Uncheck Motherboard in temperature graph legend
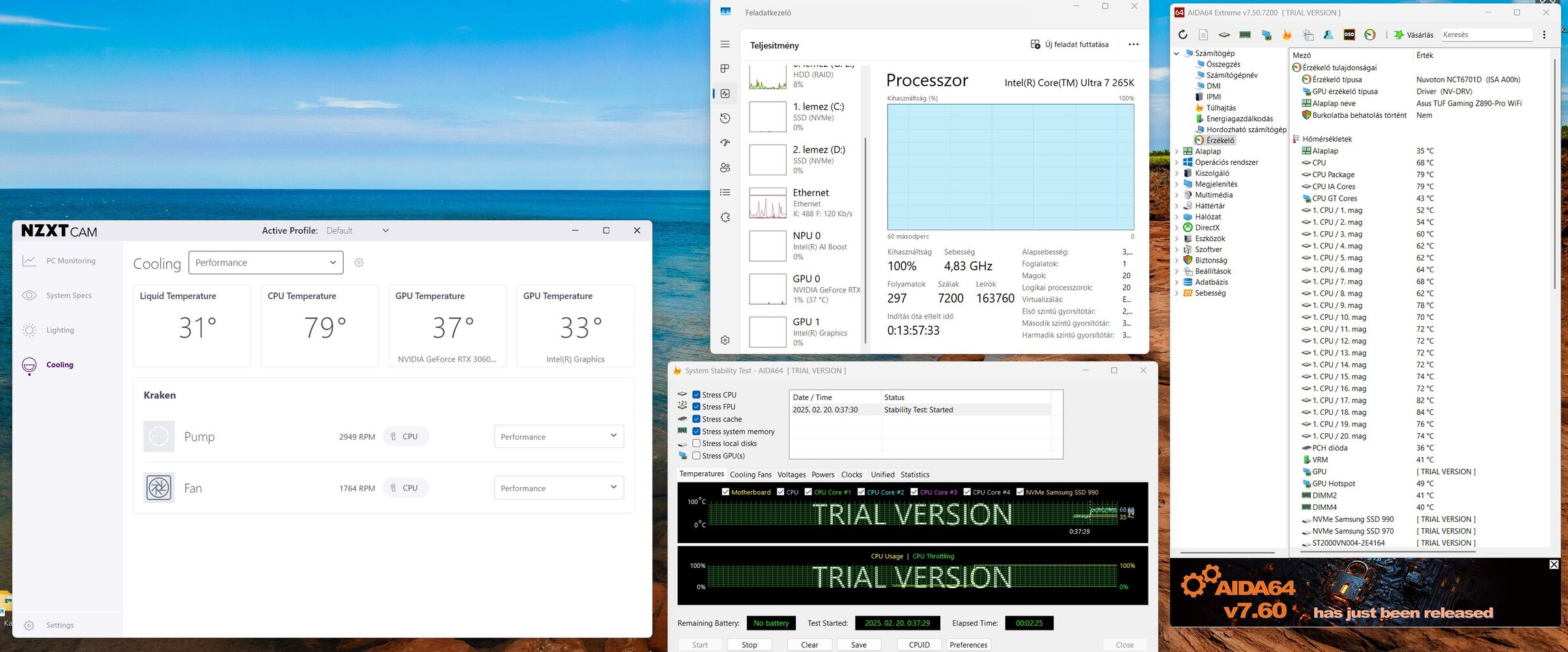Viewport: 1568px width, 652px height. (x=725, y=492)
